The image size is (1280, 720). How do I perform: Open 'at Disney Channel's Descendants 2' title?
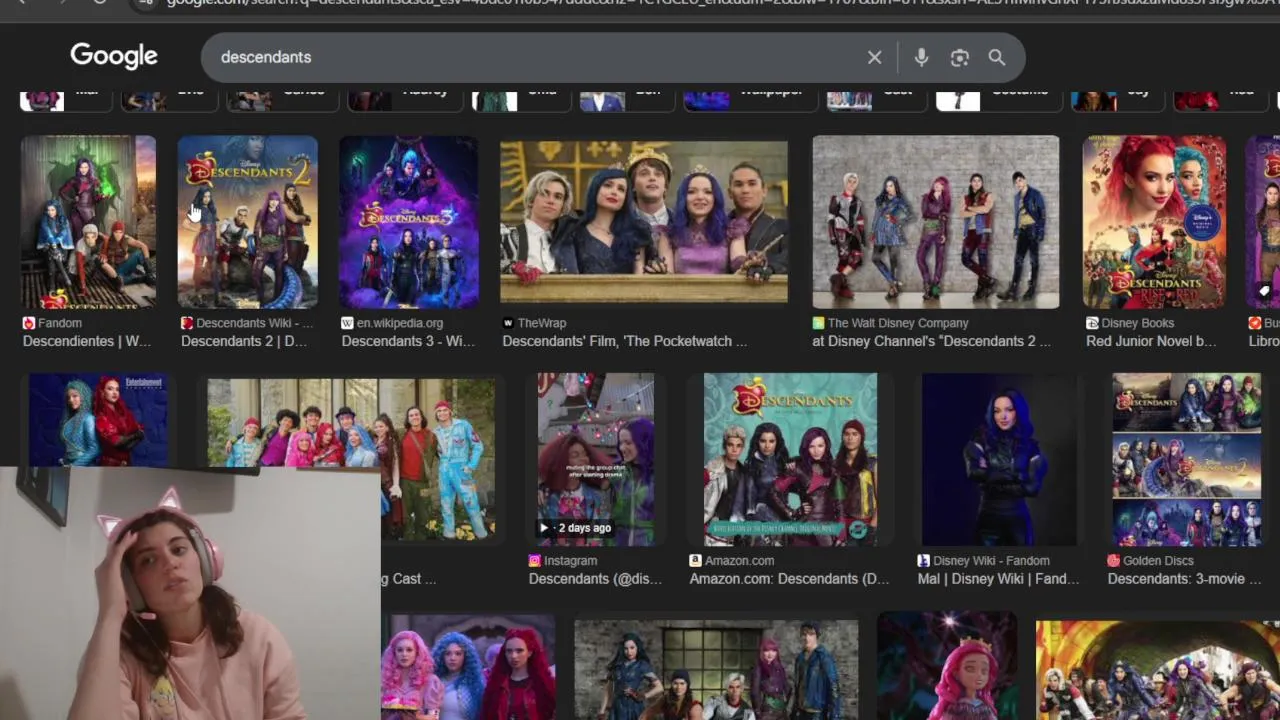tap(931, 341)
